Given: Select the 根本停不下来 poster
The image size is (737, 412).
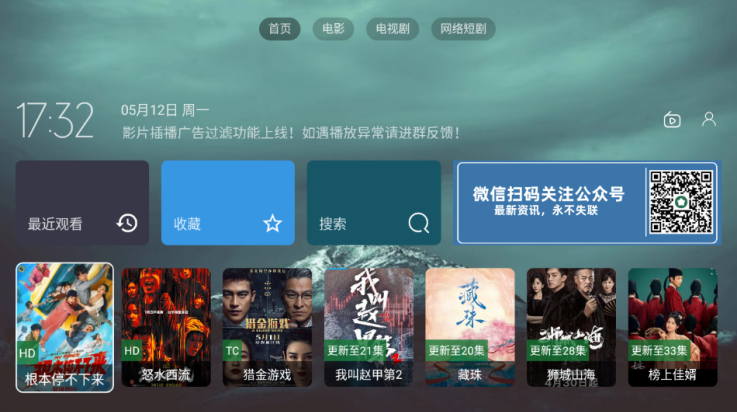Looking at the screenshot, I should click(x=65, y=327).
